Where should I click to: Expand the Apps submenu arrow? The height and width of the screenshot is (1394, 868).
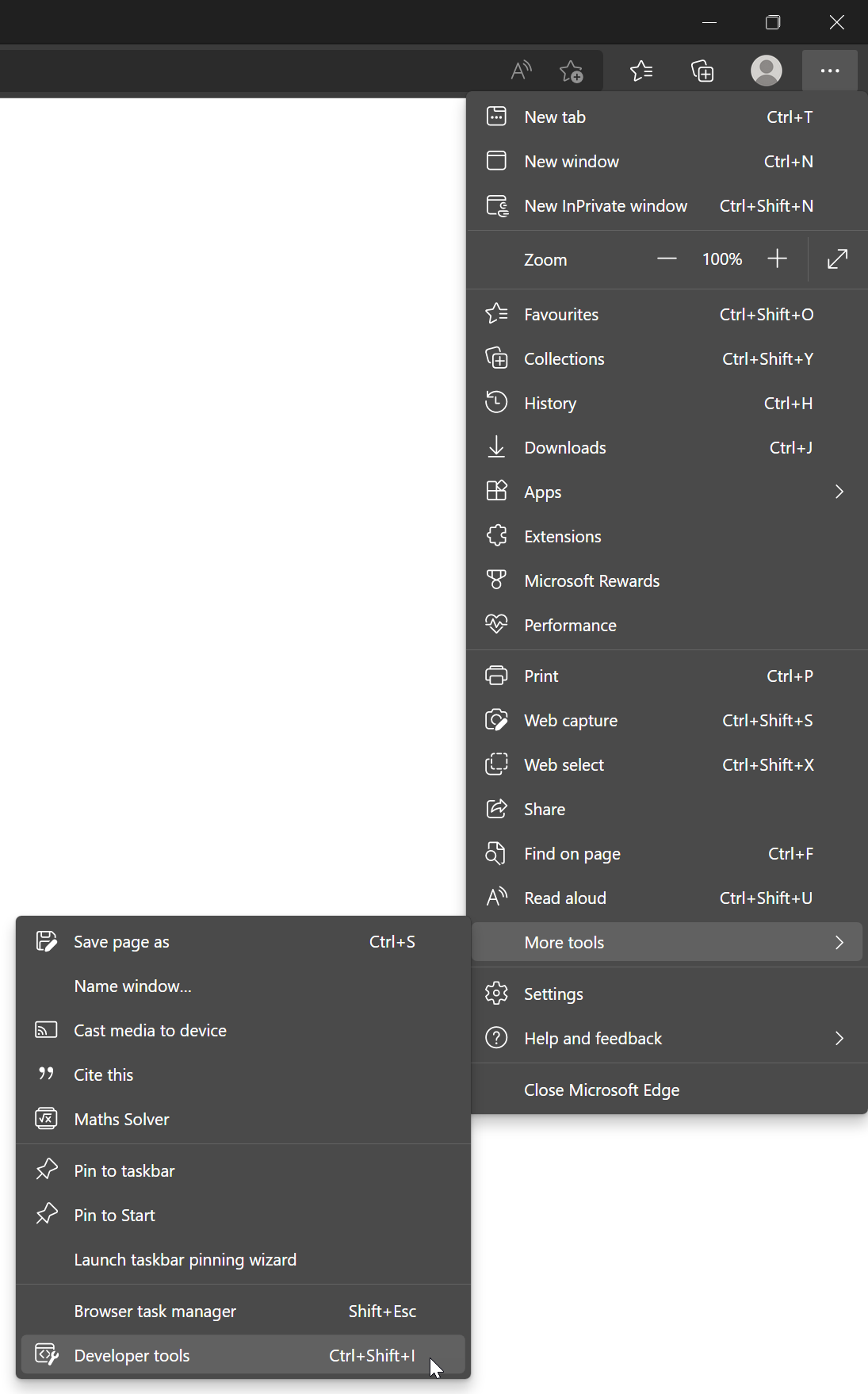(839, 492)
